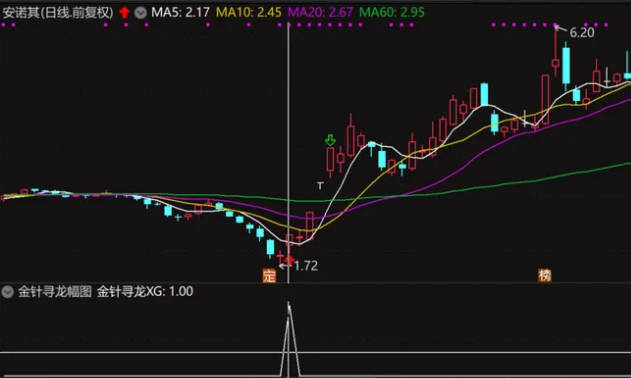
Task: Click the MA5: 2.17 label
Action: (180, 12)
